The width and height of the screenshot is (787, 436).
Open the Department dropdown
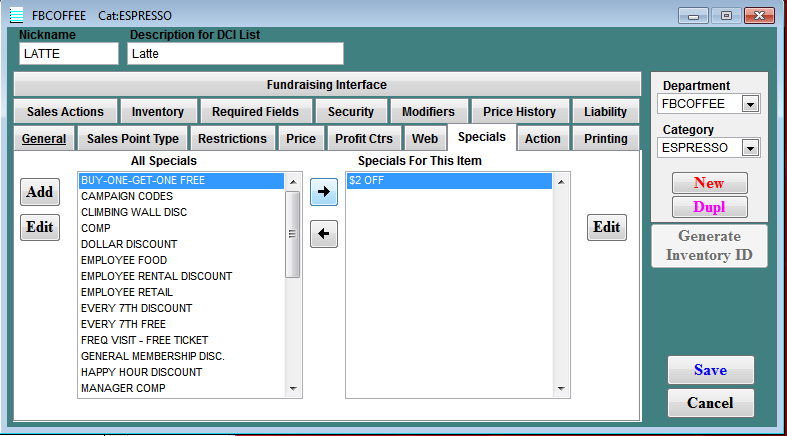(750, 104)
